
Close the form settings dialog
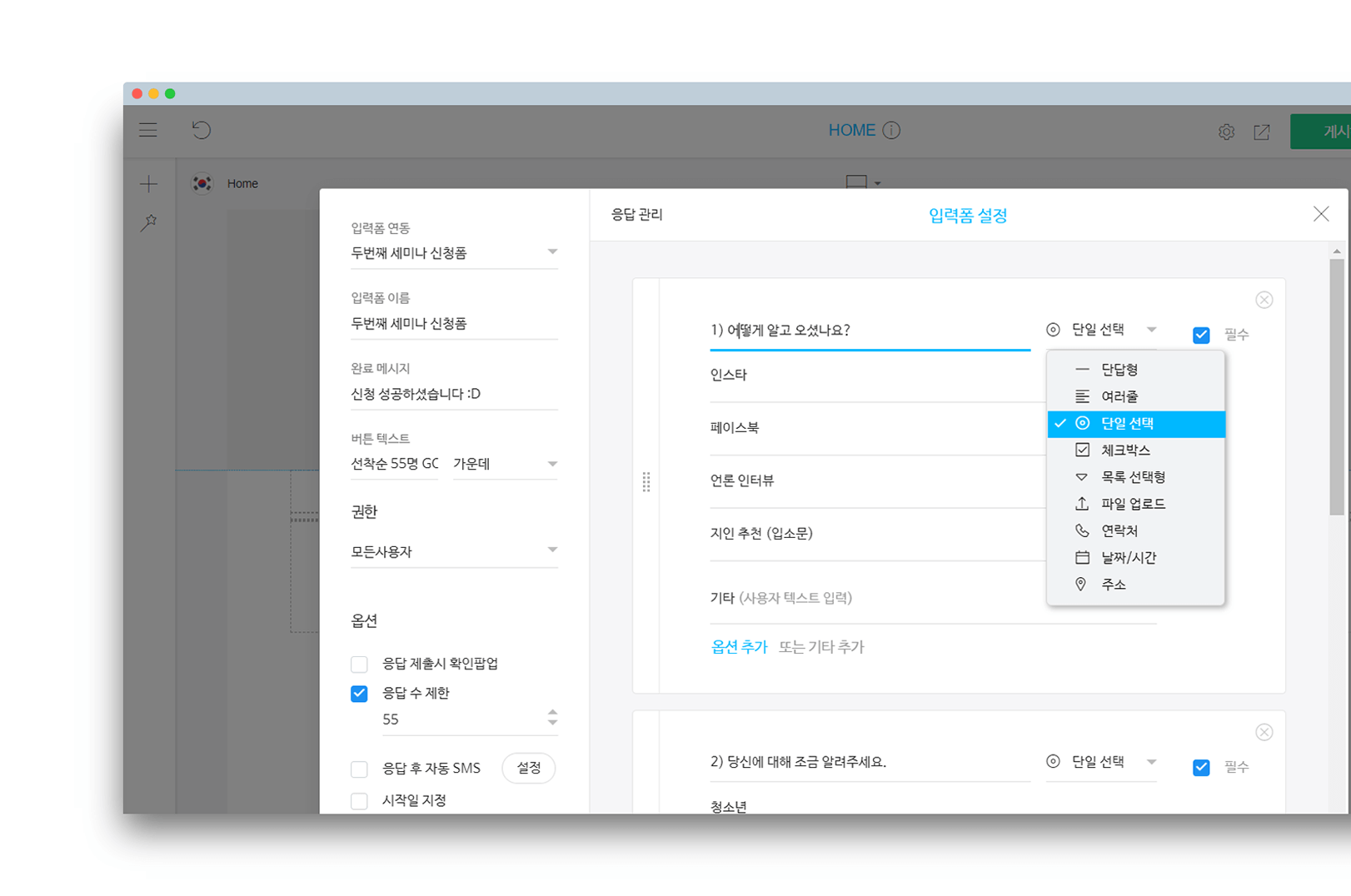click(1321, 214)
